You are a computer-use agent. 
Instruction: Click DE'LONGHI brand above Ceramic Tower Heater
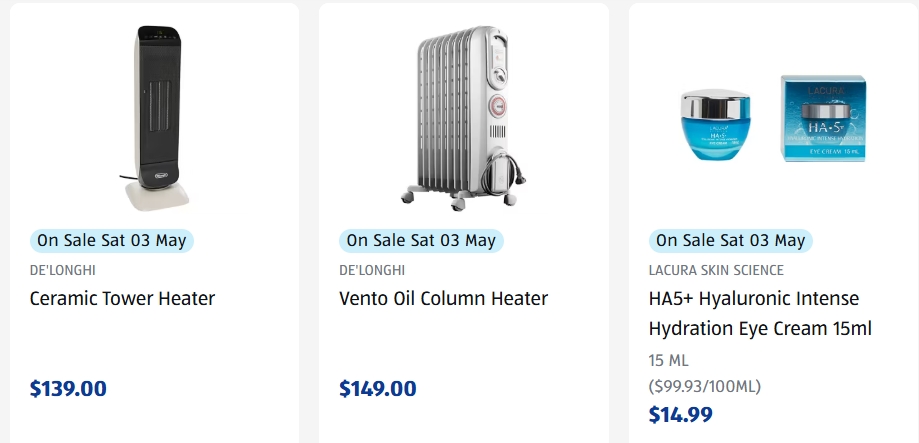(63, 270)
